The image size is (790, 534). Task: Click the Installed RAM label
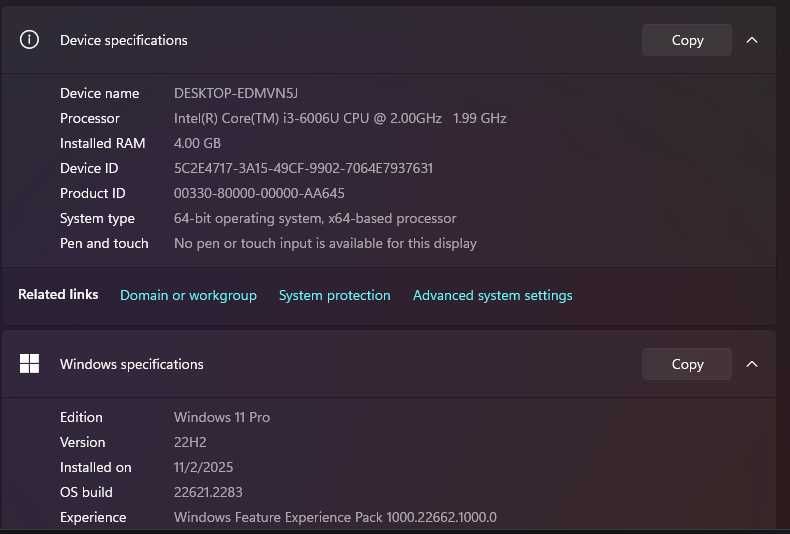102,143
